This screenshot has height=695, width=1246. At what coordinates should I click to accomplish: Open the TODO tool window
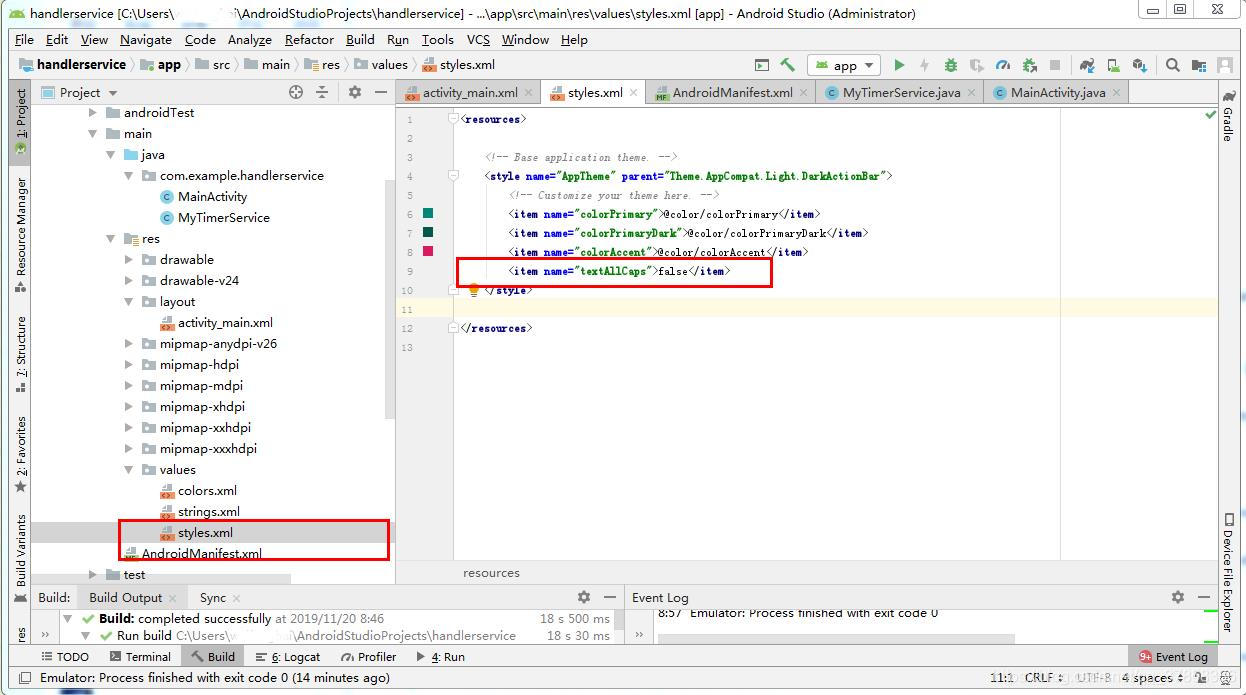tap(65, 657)
